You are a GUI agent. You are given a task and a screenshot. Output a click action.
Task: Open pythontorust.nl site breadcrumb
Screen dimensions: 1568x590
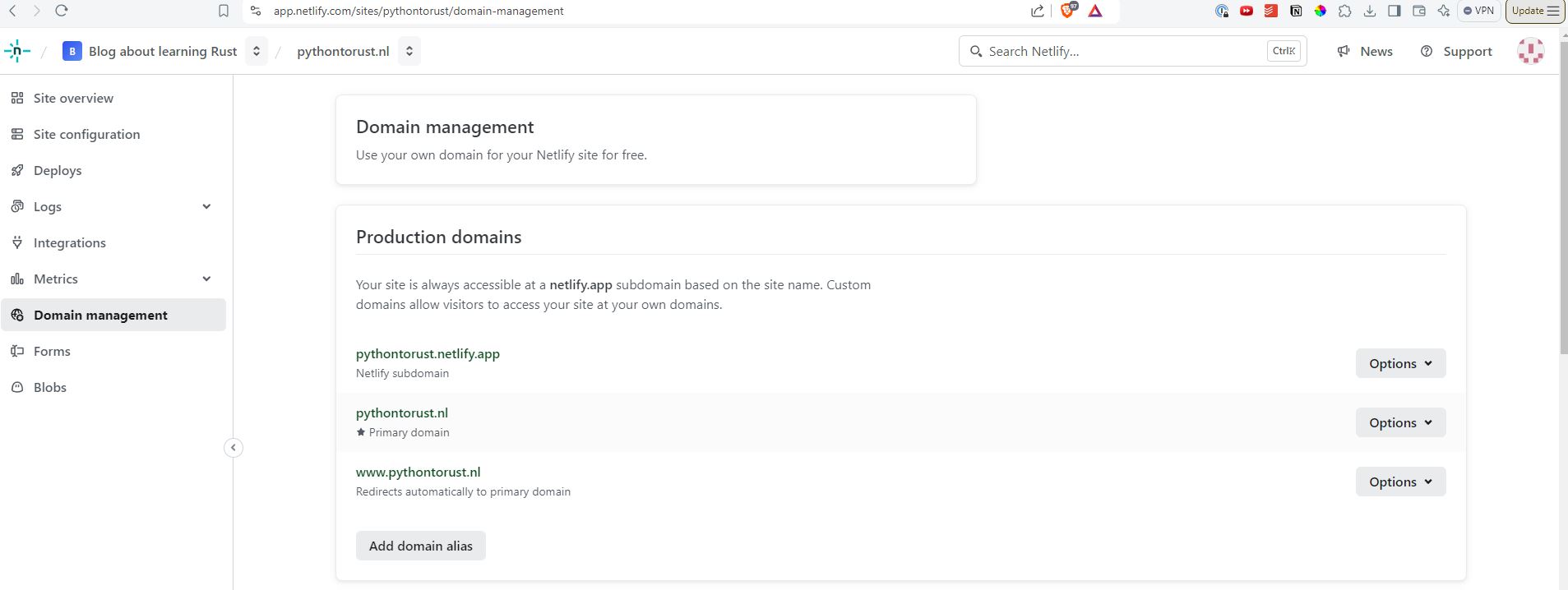[343, 51]
